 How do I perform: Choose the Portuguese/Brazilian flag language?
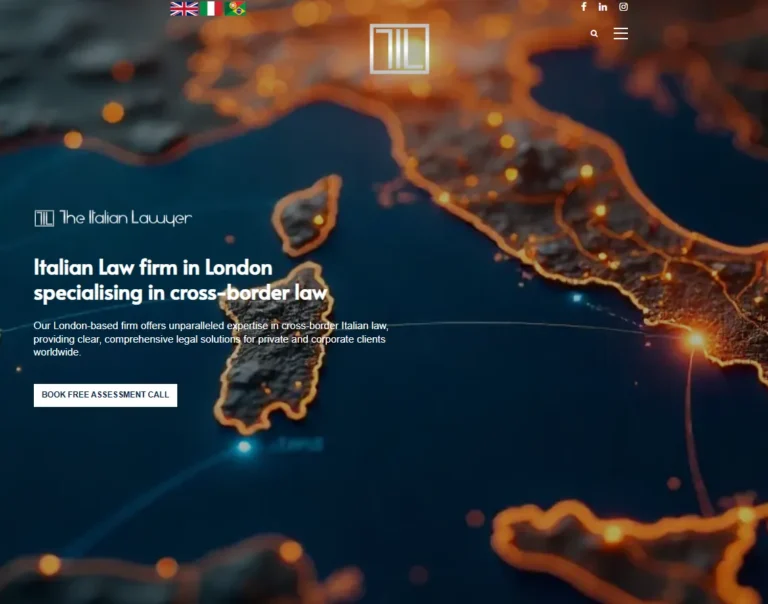(236, 9)
